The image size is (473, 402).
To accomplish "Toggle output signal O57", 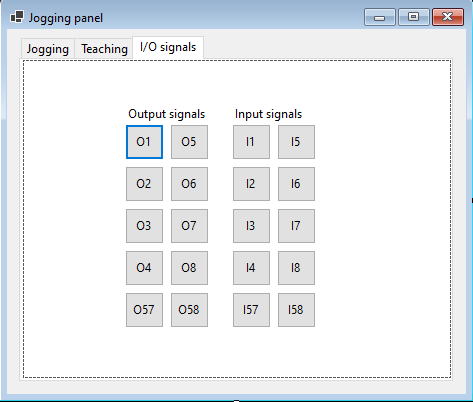I will 144,310.
